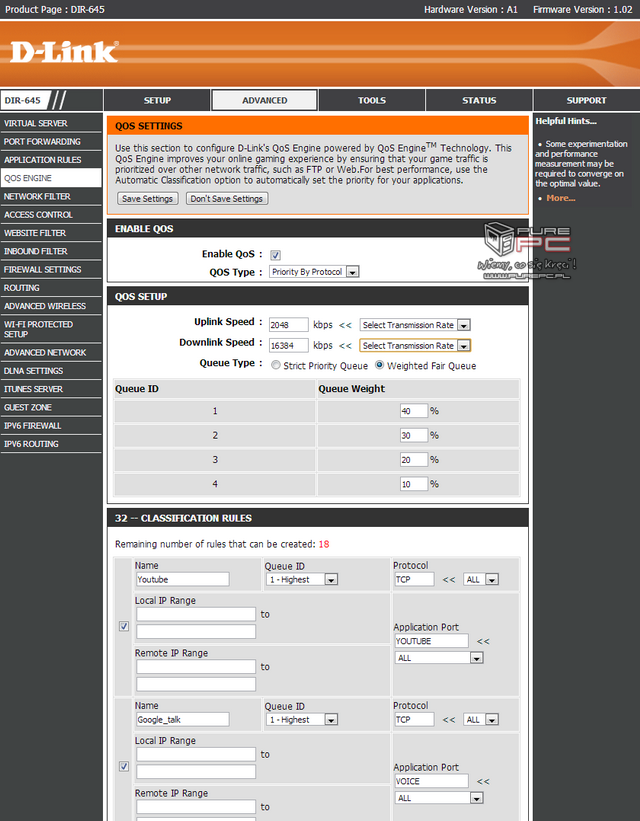This screenshot has height=821, width=640.
Task: Open Guest Zone page
Action: coord(51,407)
